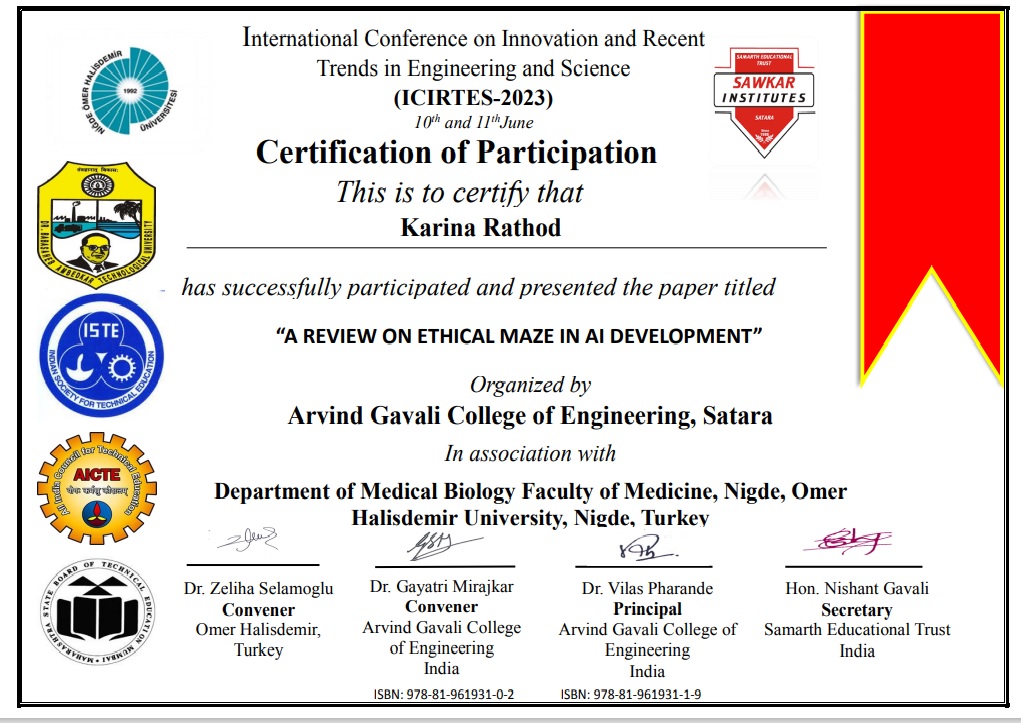
Task: Select the "Secretary" title
Action: click(857, 610)
